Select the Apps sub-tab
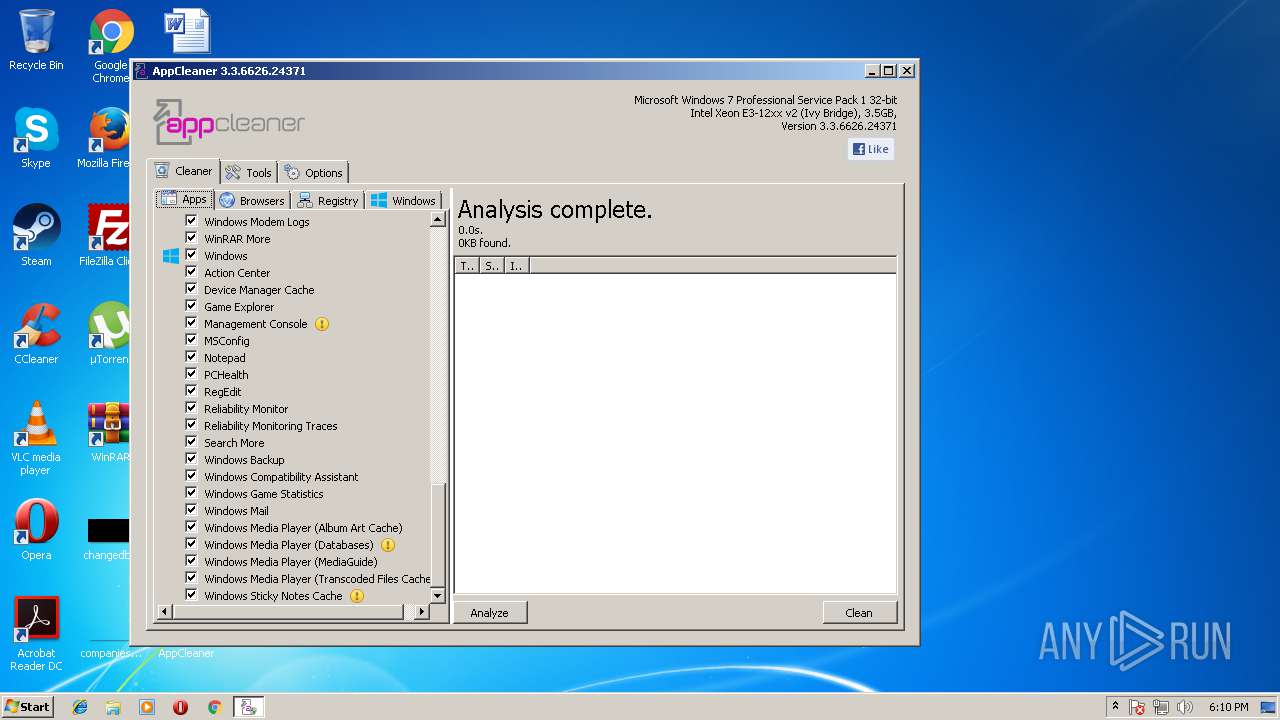Viewport: 1280px width, 720px height. [185, 199]
